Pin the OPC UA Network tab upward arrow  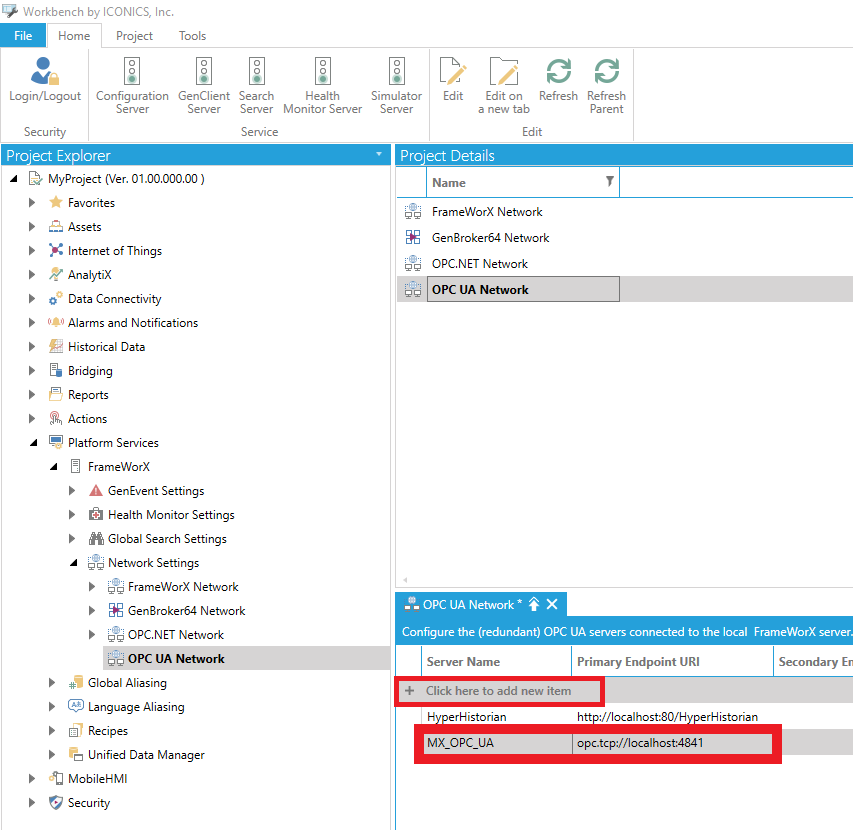(x=534, y=604)
